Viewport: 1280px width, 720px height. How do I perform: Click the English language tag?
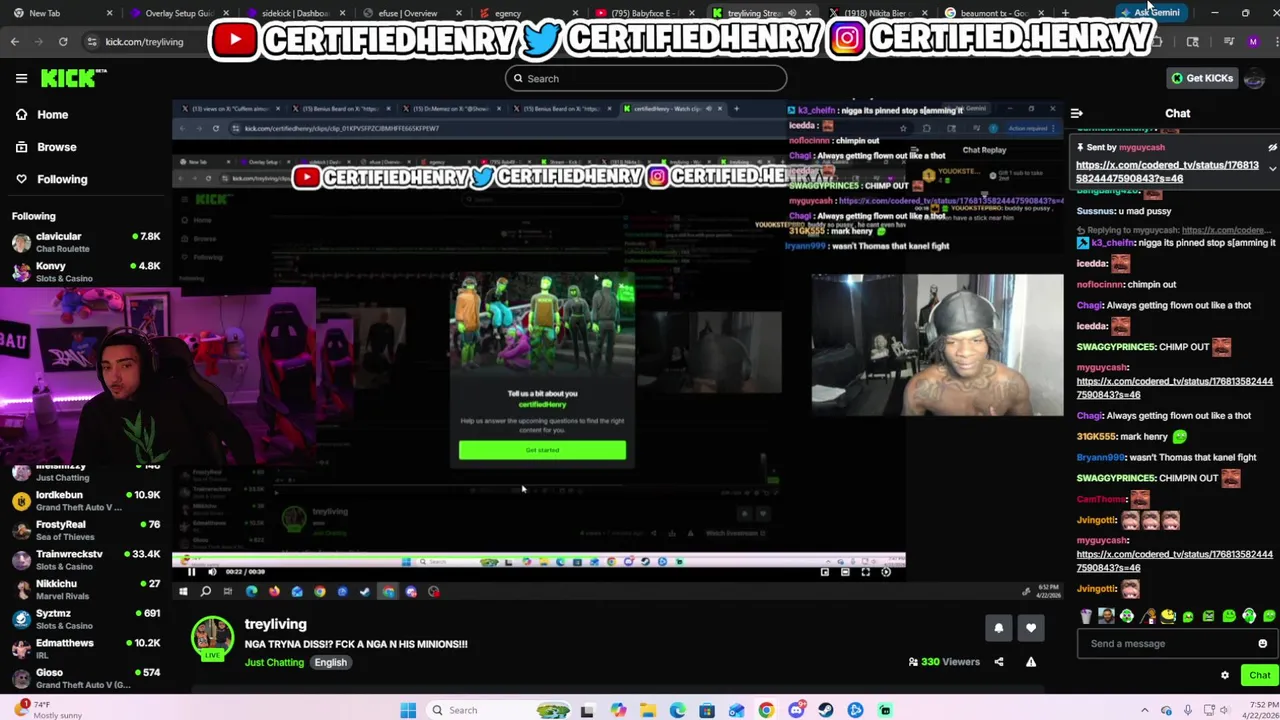[330, 662]
